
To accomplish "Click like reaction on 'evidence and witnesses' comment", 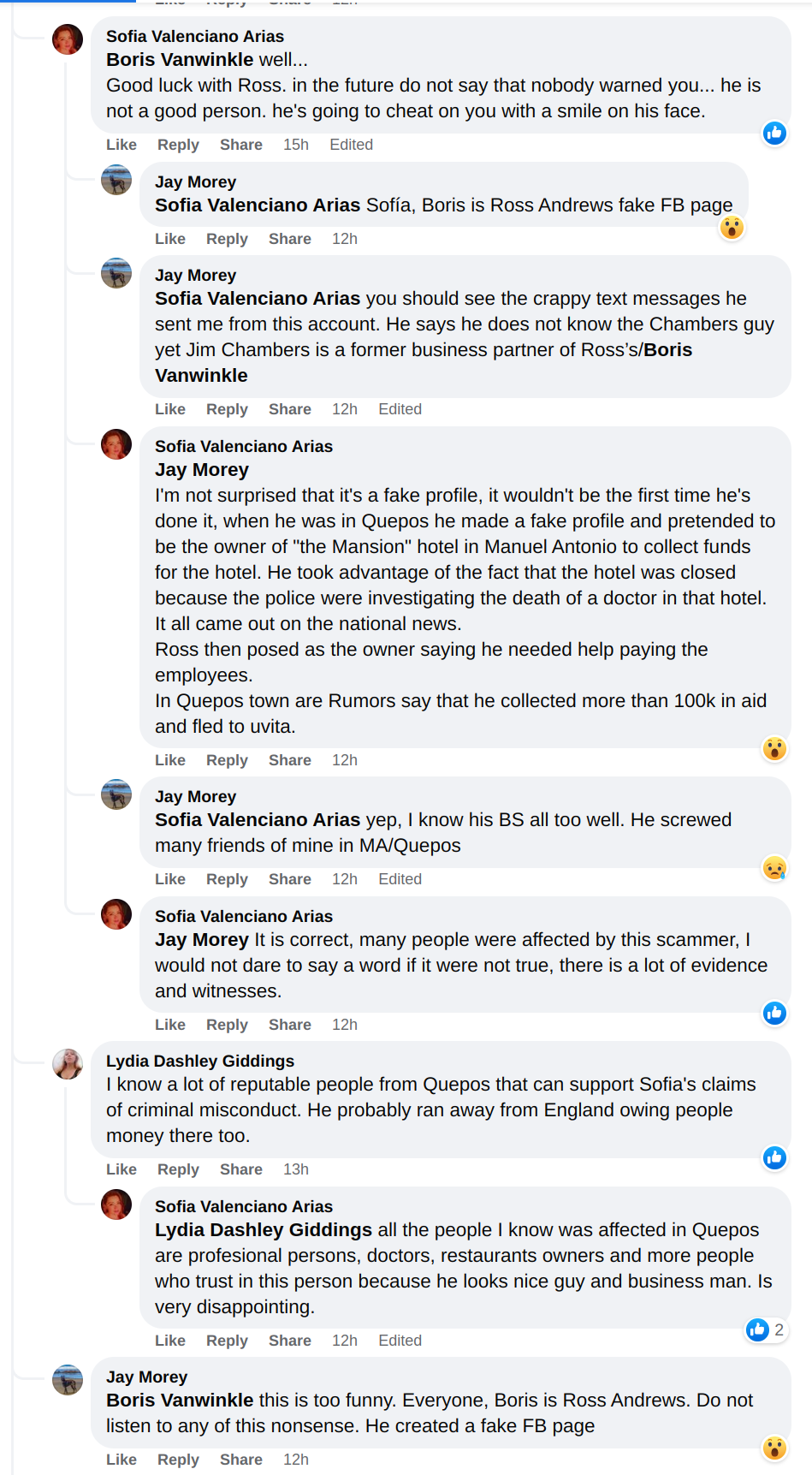I will (x=774, y=1014).
